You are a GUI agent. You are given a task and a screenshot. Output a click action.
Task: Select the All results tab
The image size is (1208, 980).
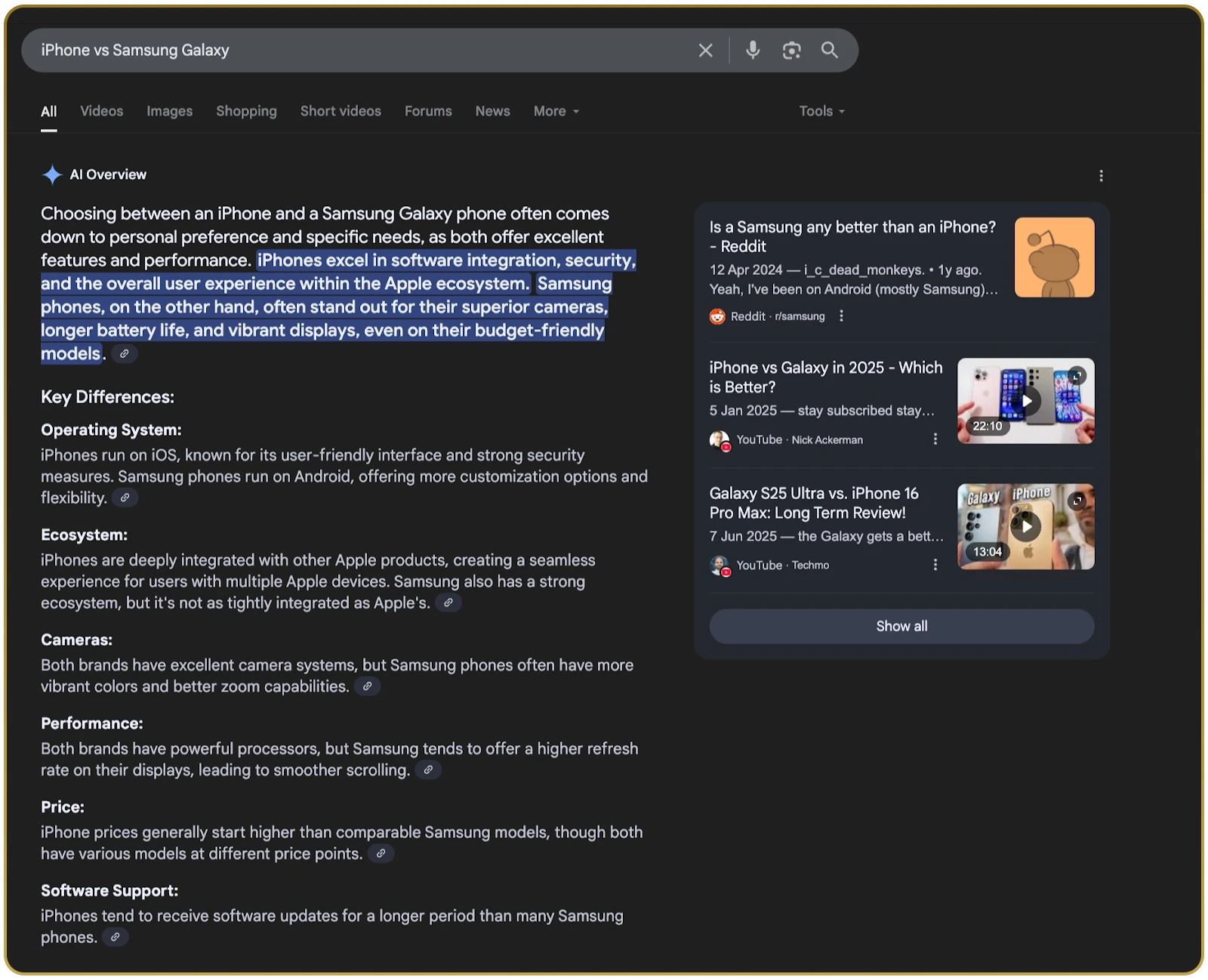tap(49, 111)
